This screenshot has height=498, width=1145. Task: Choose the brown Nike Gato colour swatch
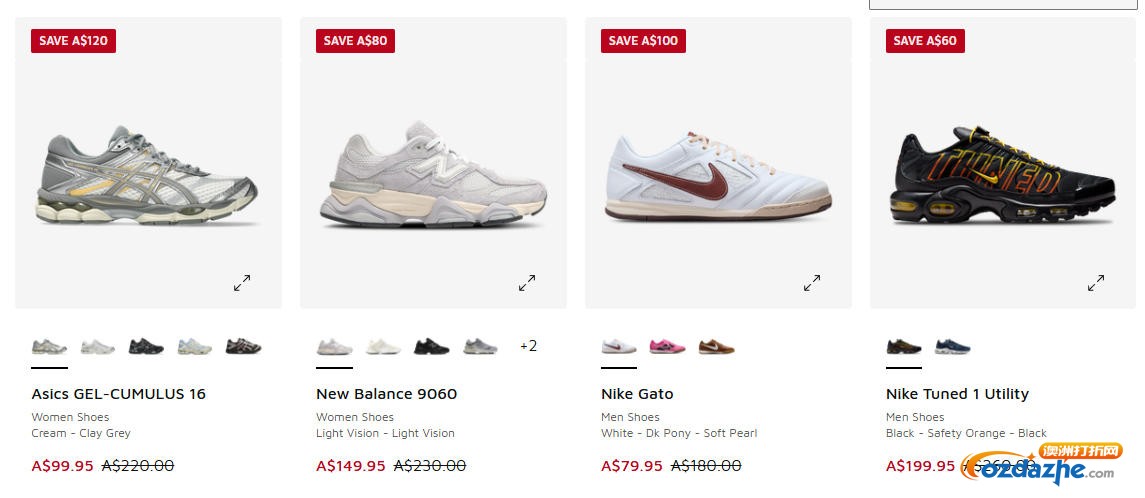coord(716,346)
